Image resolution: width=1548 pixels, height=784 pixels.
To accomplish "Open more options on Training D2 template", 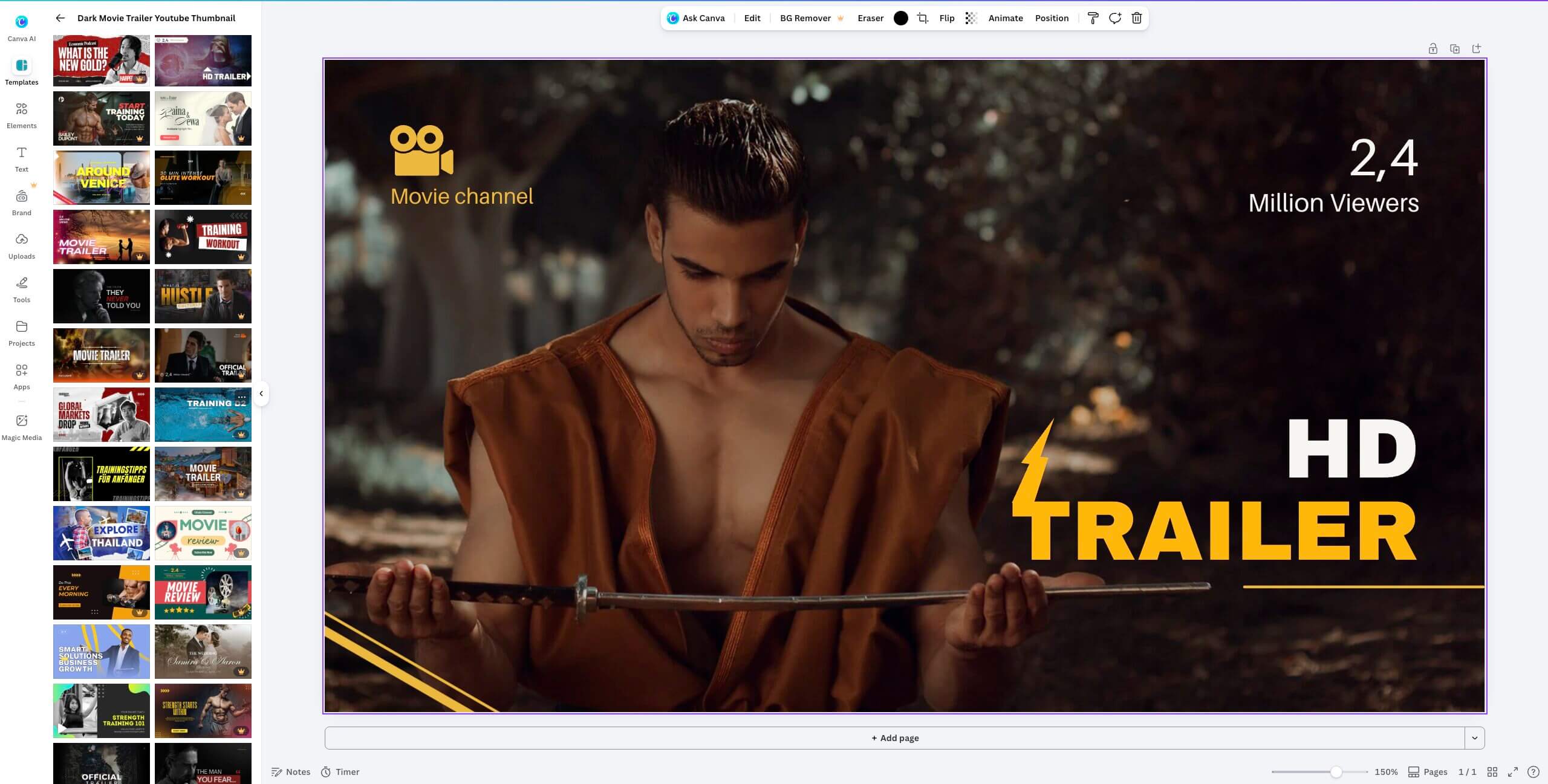I will click(x=242, y=397).
